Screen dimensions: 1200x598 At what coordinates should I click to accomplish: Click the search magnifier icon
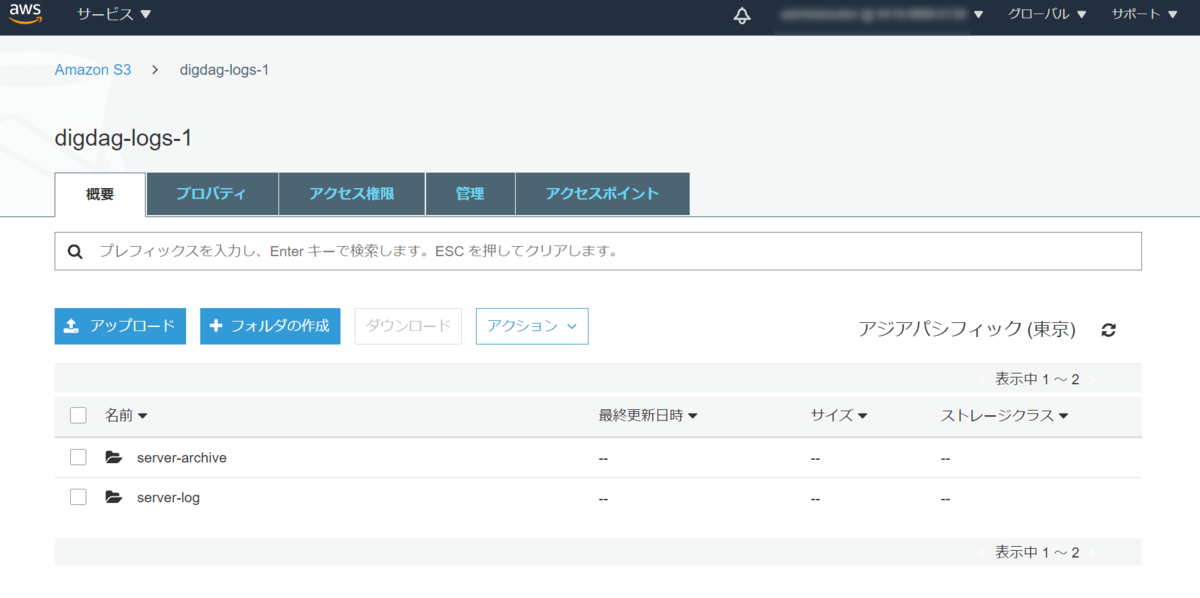click(75, 252)
